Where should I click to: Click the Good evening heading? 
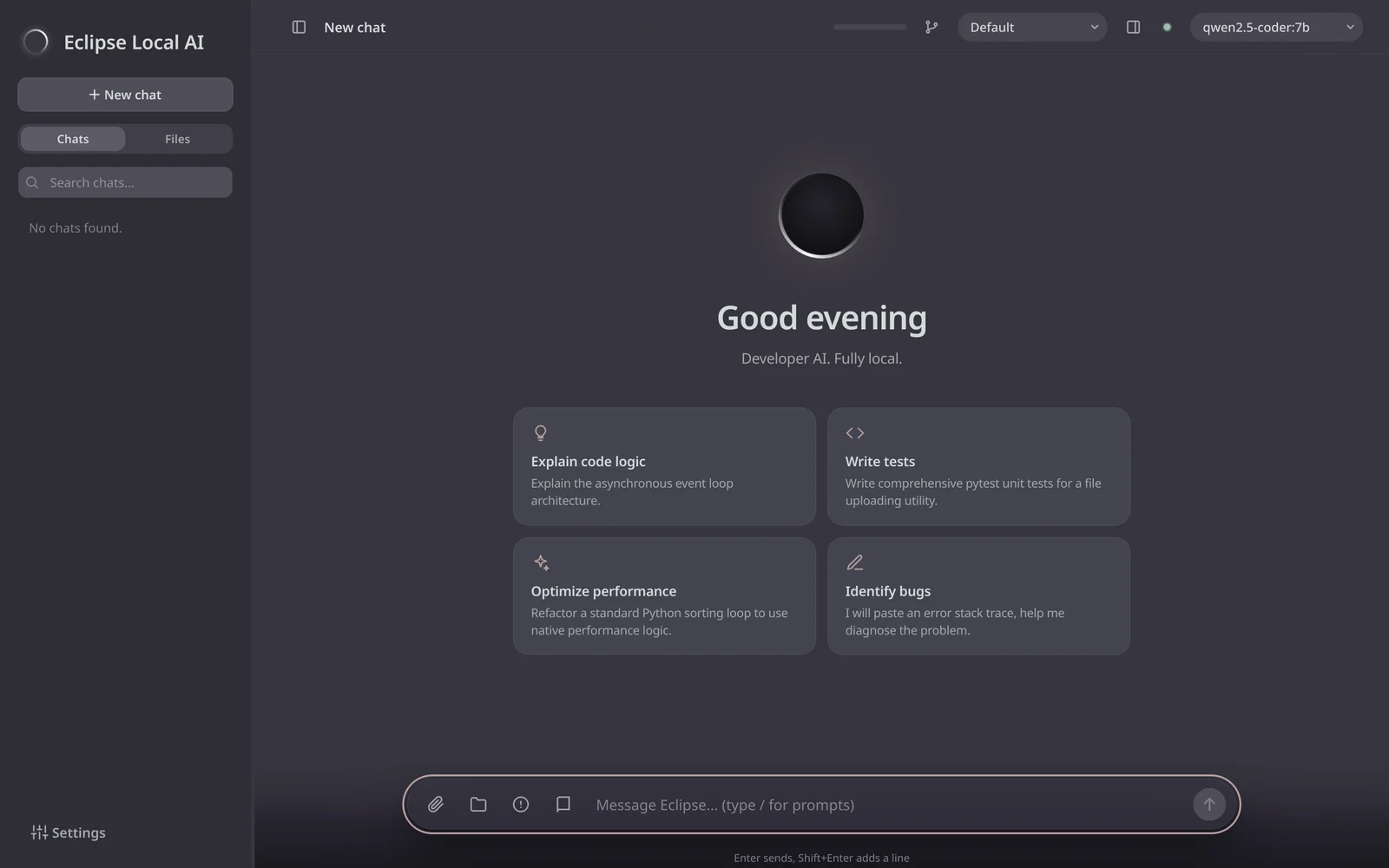click(x=821, y=318)
